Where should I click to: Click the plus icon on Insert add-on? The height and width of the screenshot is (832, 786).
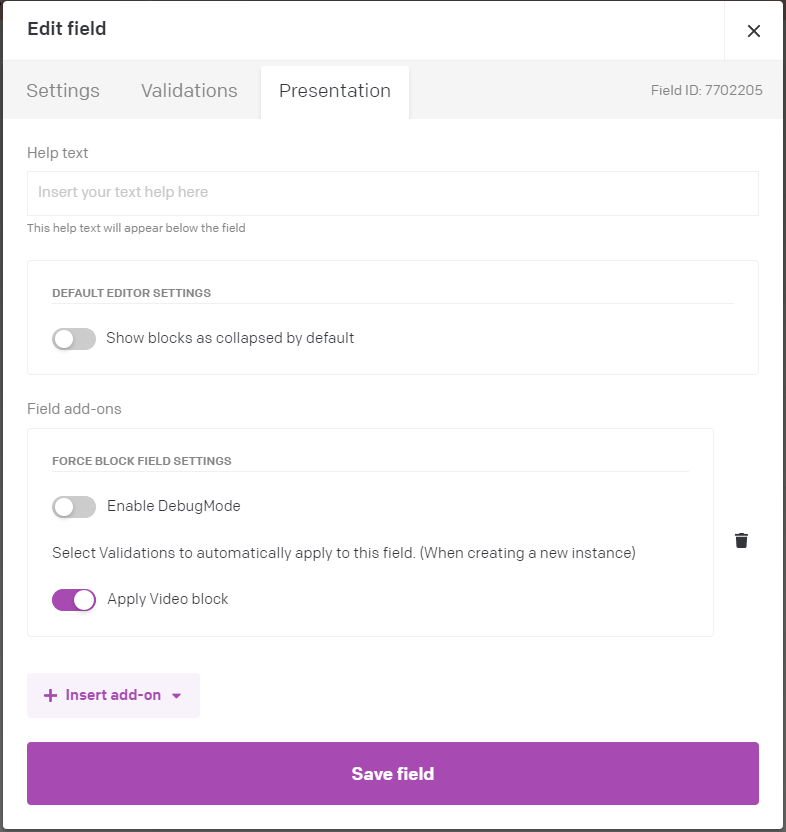click(x=50, y=696)
